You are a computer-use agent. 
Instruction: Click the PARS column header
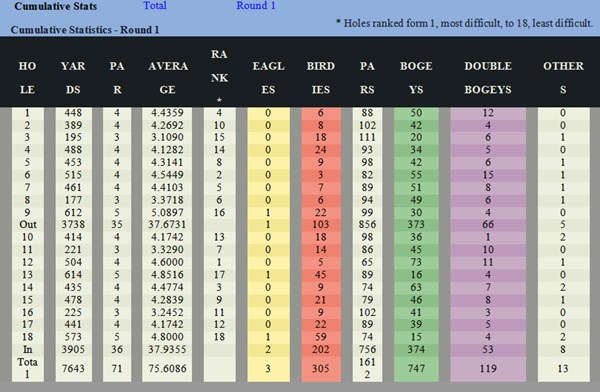click(x=367, y=78)
